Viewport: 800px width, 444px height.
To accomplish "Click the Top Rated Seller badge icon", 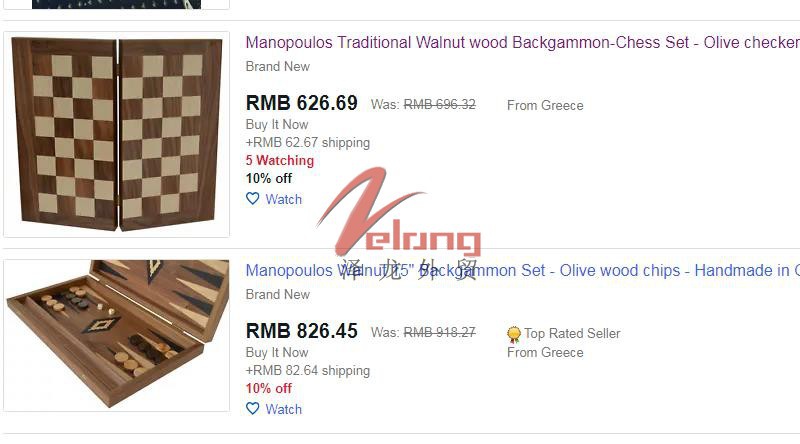I will (x=514, y=334).
